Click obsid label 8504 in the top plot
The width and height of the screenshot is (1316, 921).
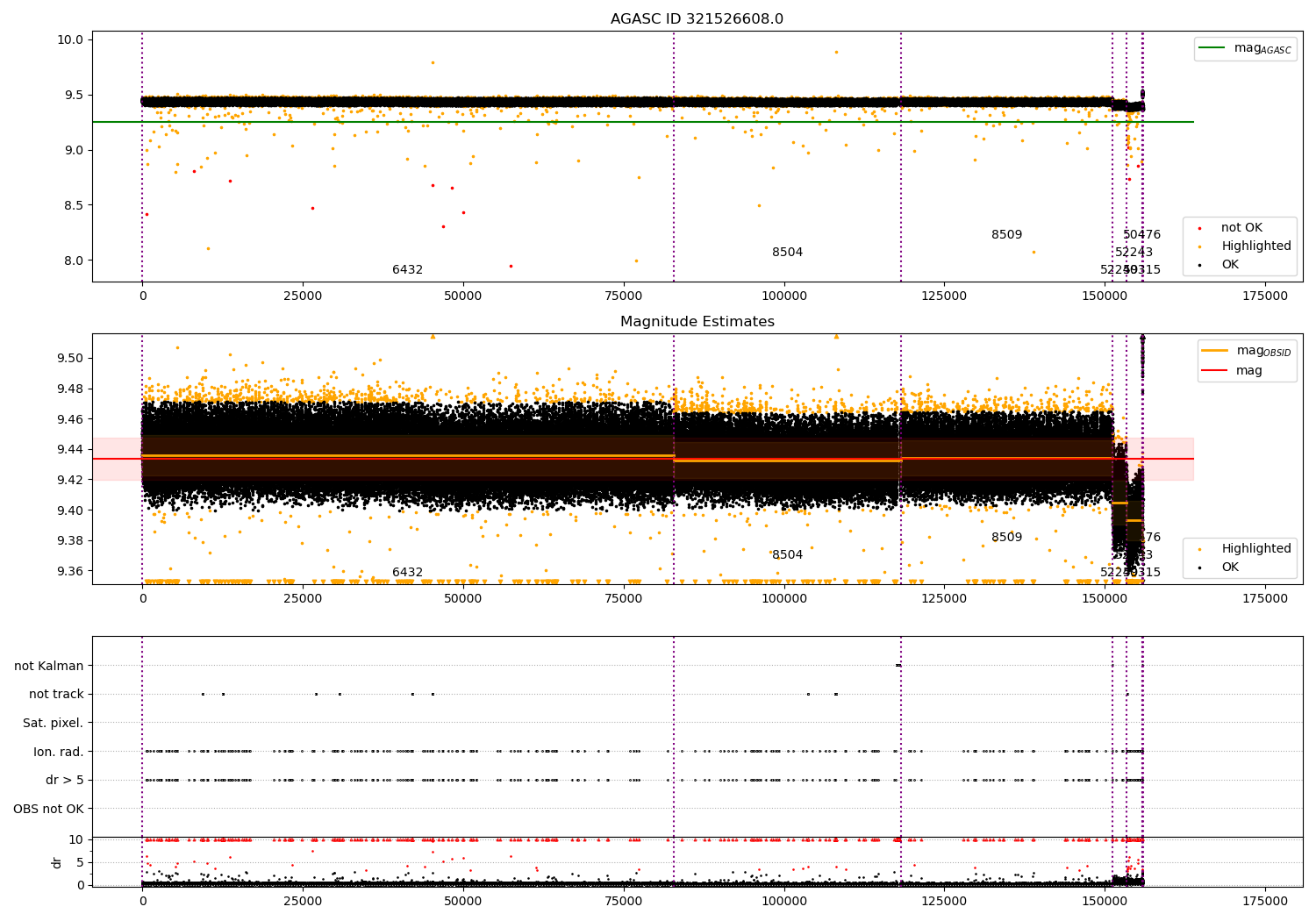click(x=787, y=253)
